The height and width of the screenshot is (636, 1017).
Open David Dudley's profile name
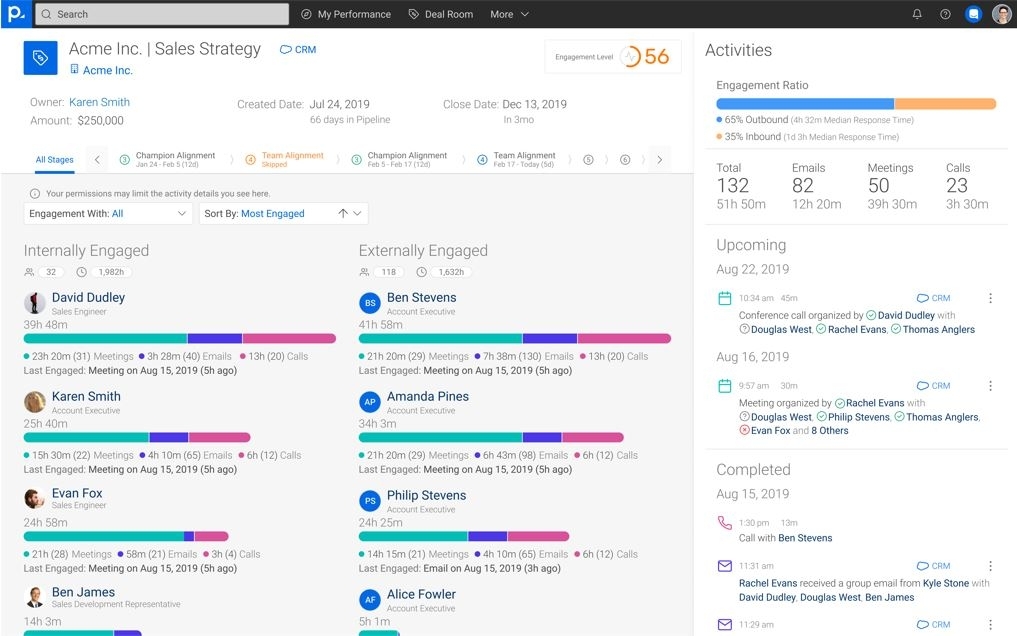(x=88, y=298)
